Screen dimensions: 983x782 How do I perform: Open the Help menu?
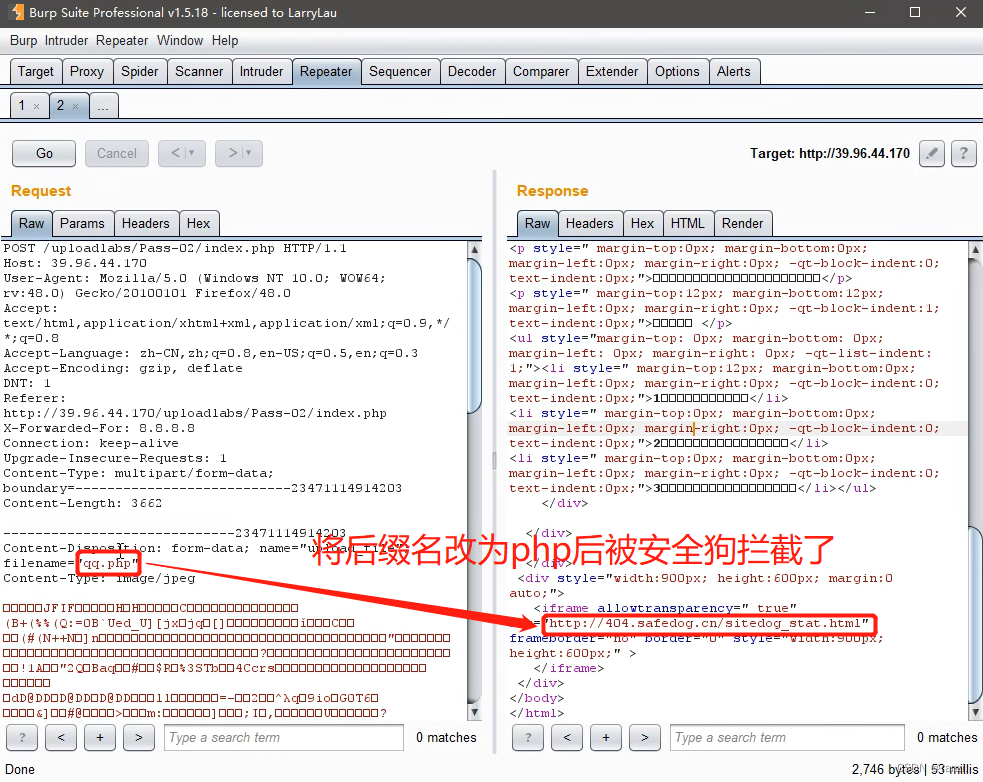coord(225,41)
